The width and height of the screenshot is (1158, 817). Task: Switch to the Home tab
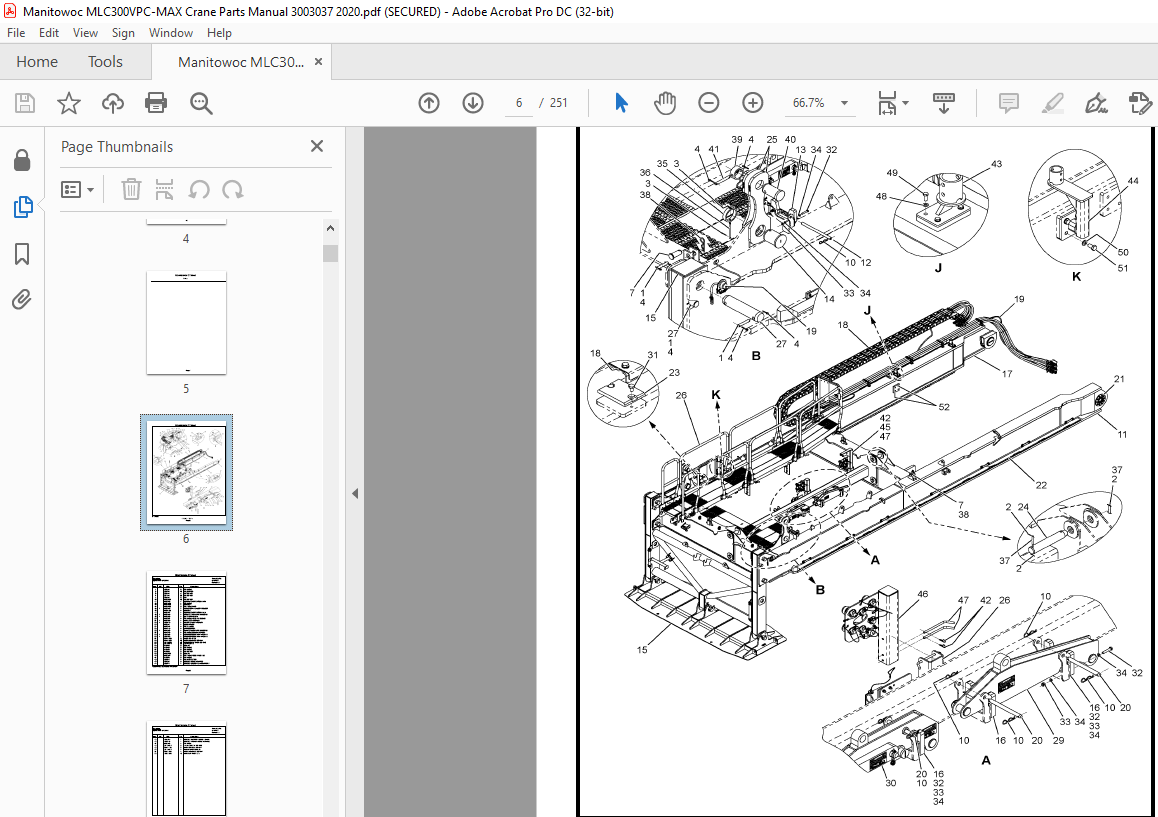[x=37, y=62]
